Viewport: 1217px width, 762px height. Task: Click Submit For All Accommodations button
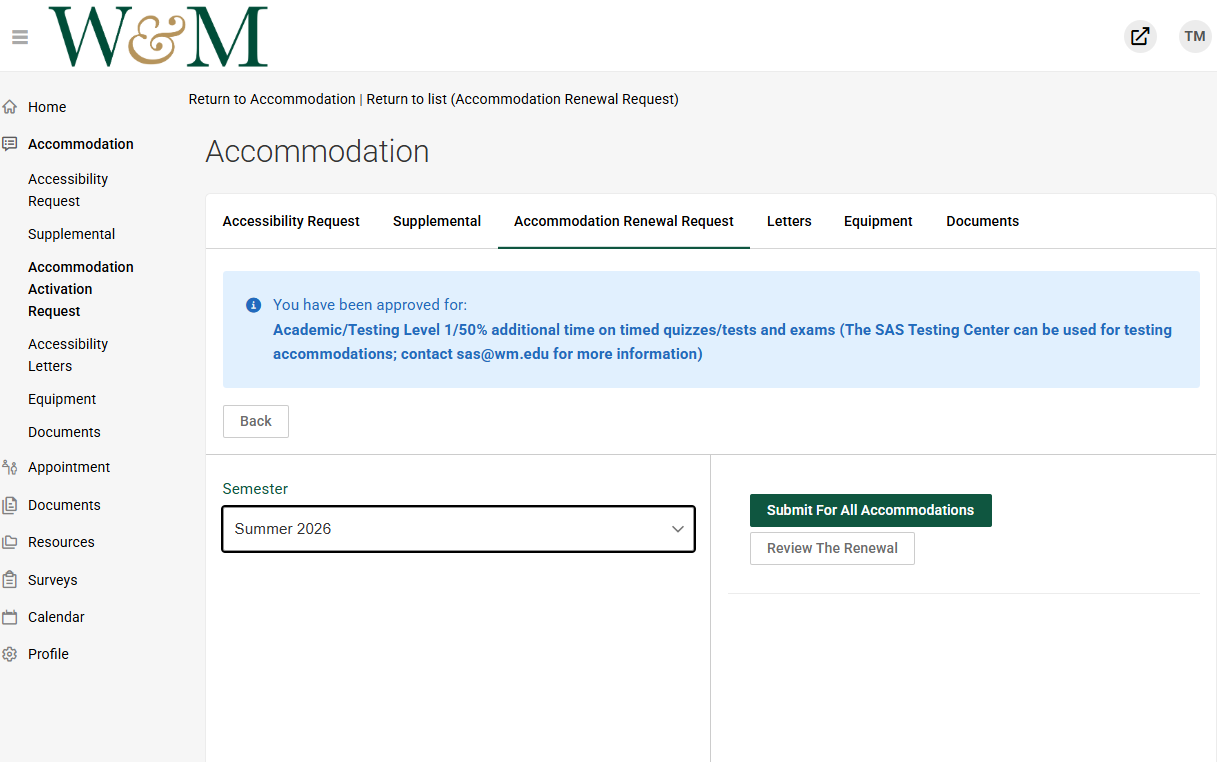[871, 510]
